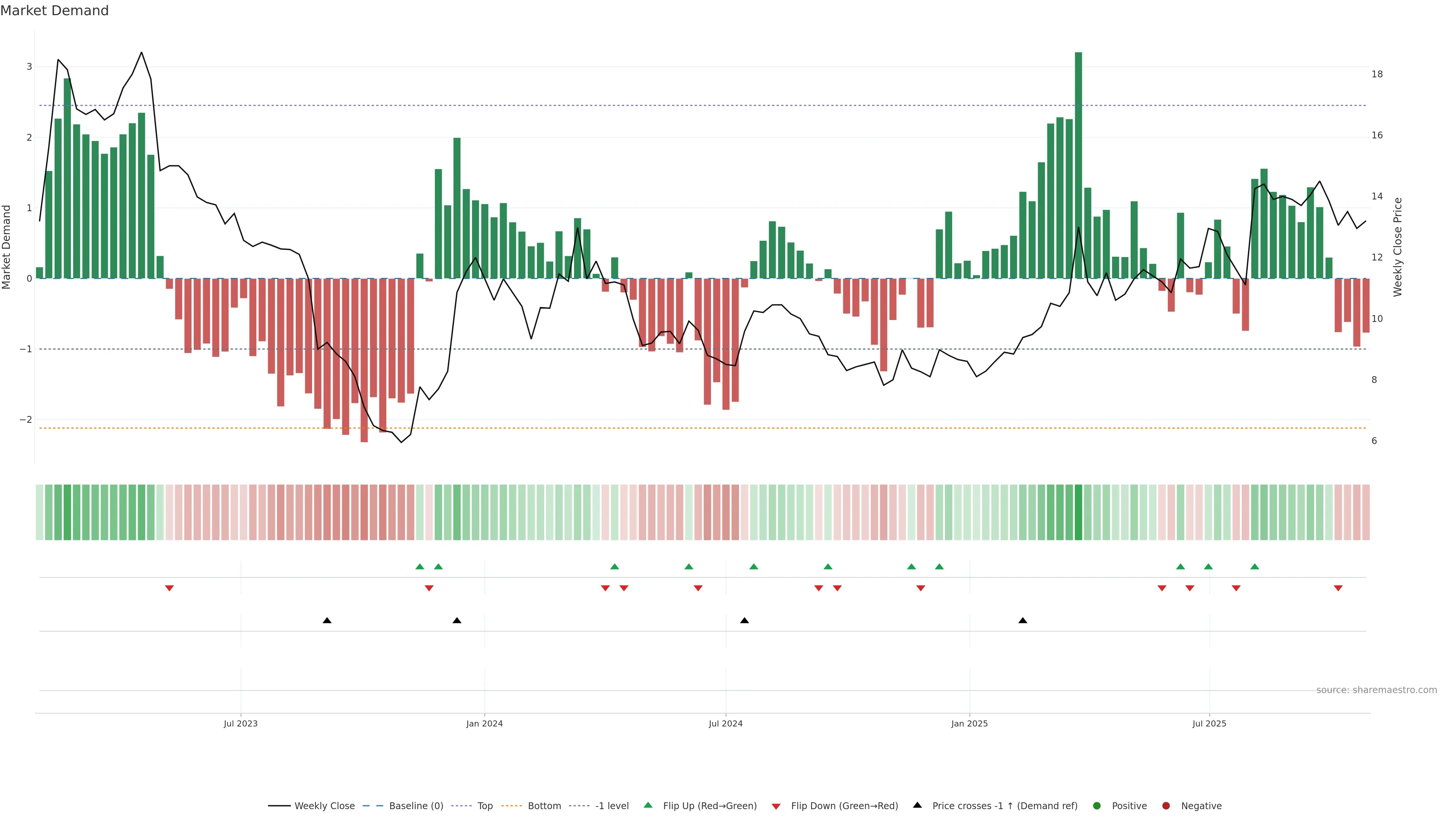Click the darkest green heatmap cell in 2025

[x=1078, y=512]
